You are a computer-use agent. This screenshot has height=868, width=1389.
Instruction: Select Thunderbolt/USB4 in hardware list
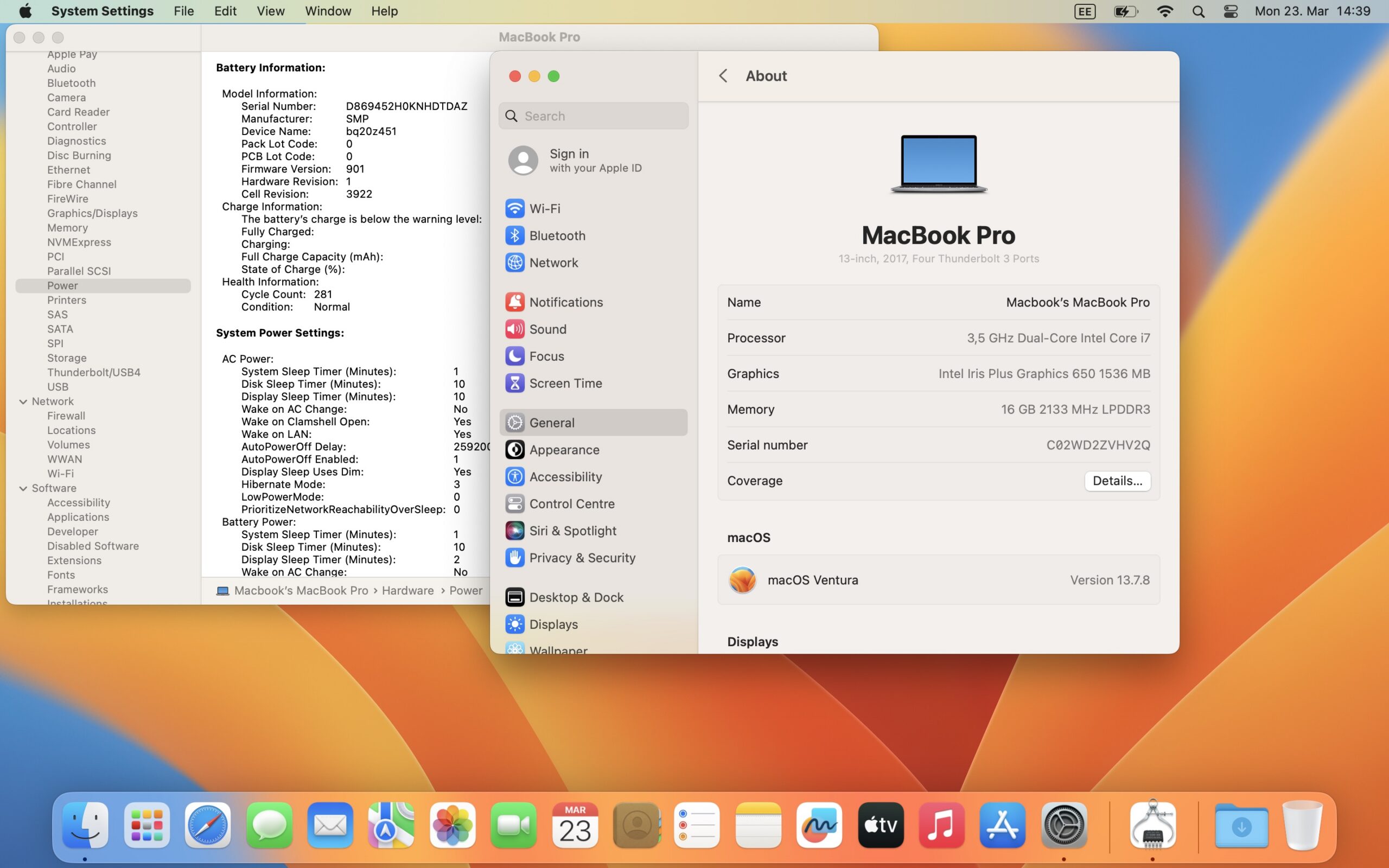coord(93,372)
